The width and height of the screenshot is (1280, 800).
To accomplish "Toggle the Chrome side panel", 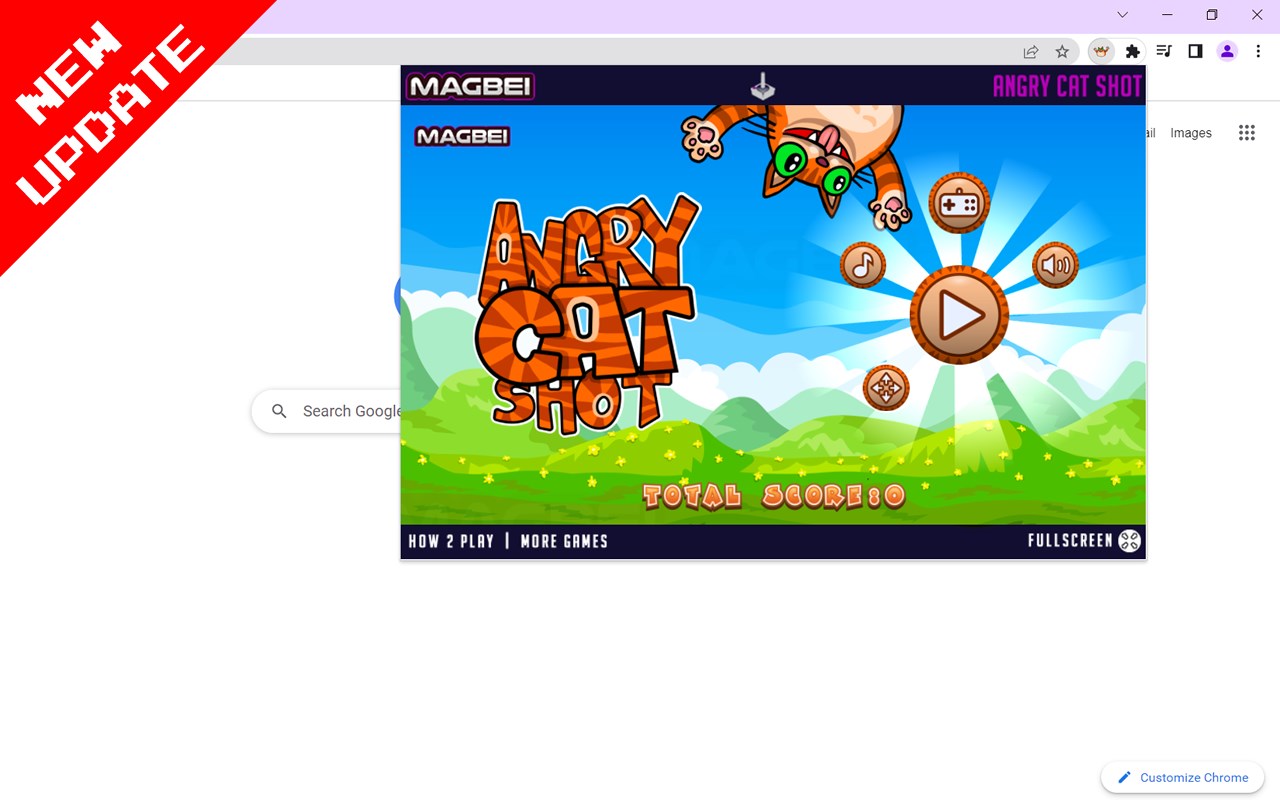I will pyautogui.click(x=1195, y=51).
